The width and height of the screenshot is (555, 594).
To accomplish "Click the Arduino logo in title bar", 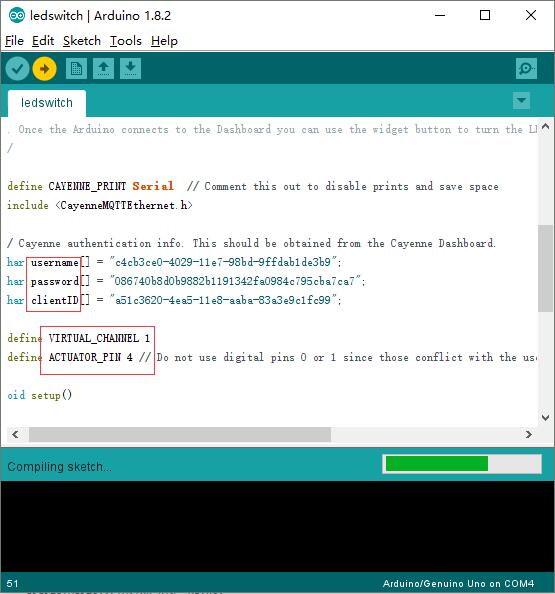I will tap(17, 16).
